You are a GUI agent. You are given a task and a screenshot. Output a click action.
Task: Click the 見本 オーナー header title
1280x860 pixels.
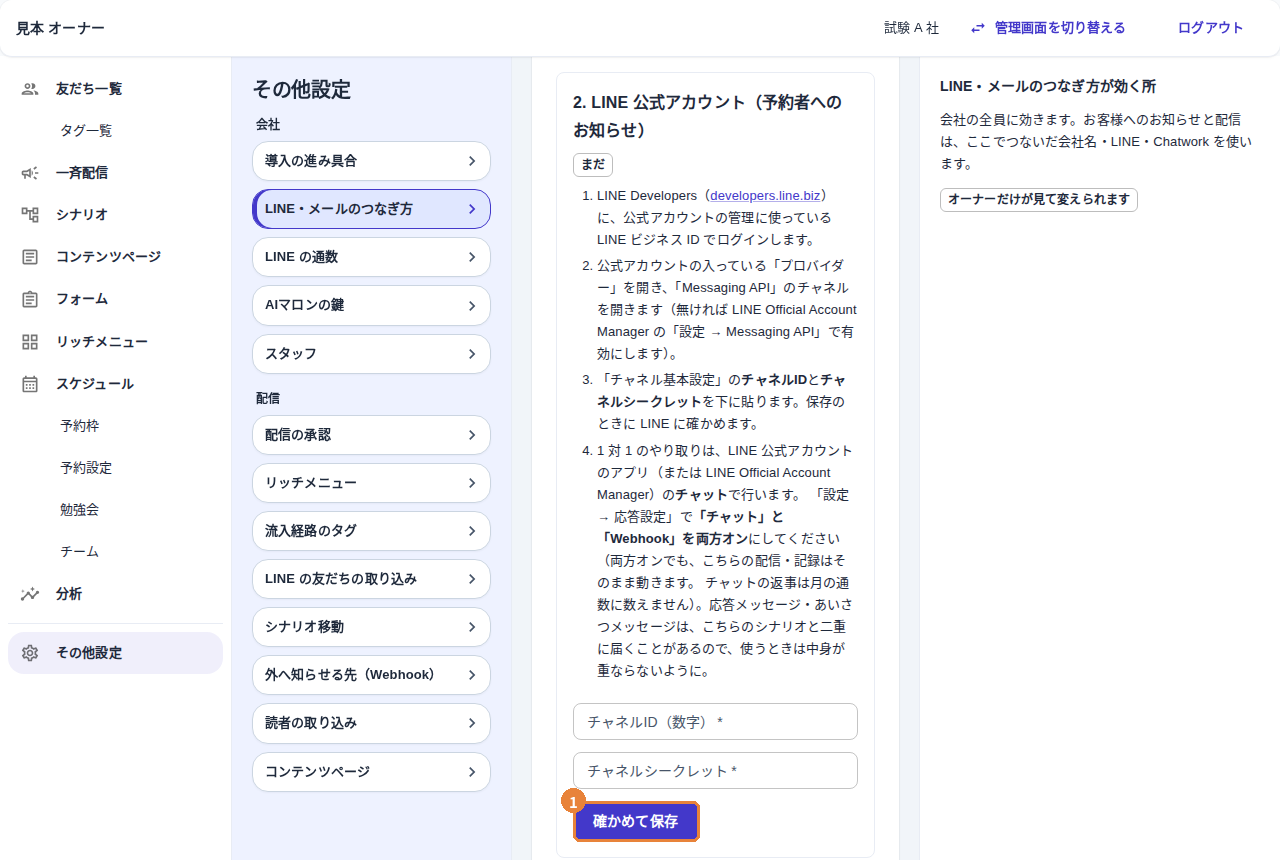point(60,28)
